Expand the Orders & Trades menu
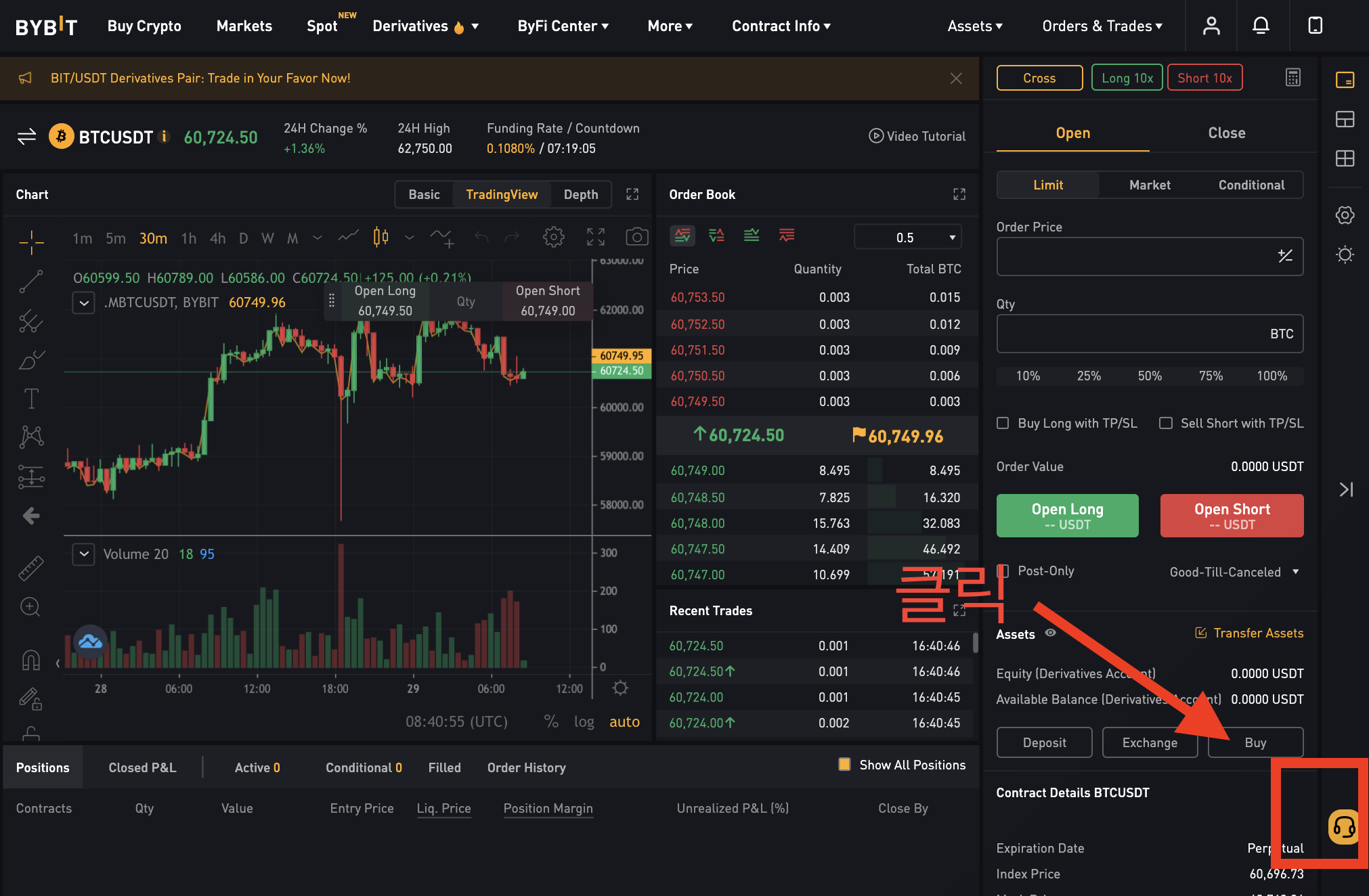 coord(1102,26)
